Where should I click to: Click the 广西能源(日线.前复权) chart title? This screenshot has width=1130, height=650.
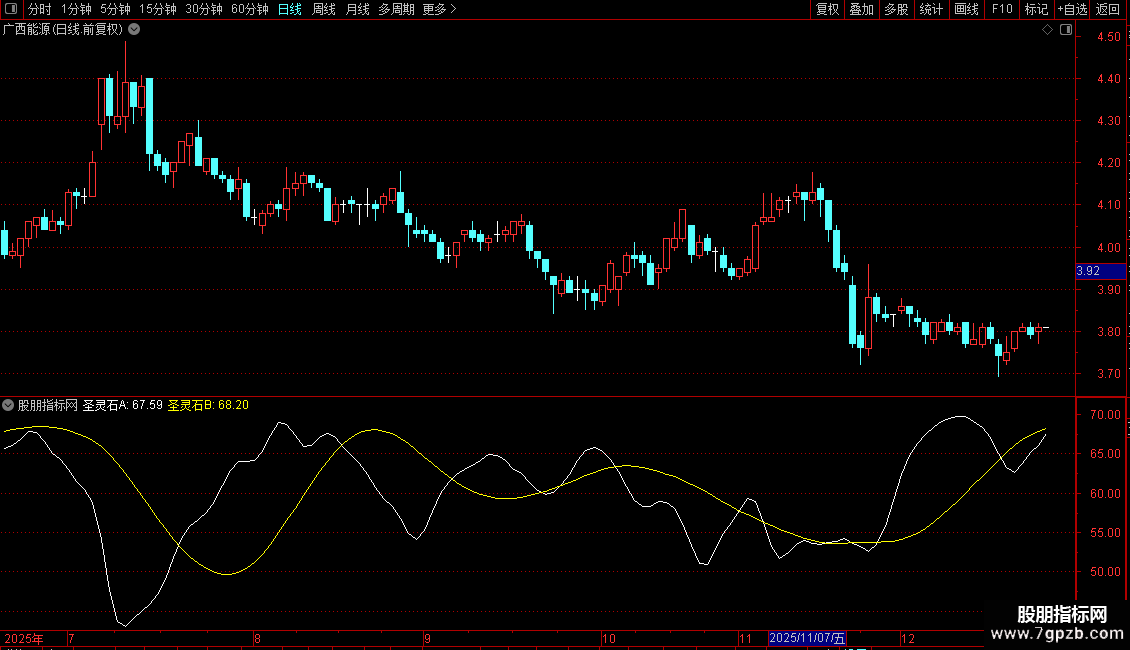(63, 30)
